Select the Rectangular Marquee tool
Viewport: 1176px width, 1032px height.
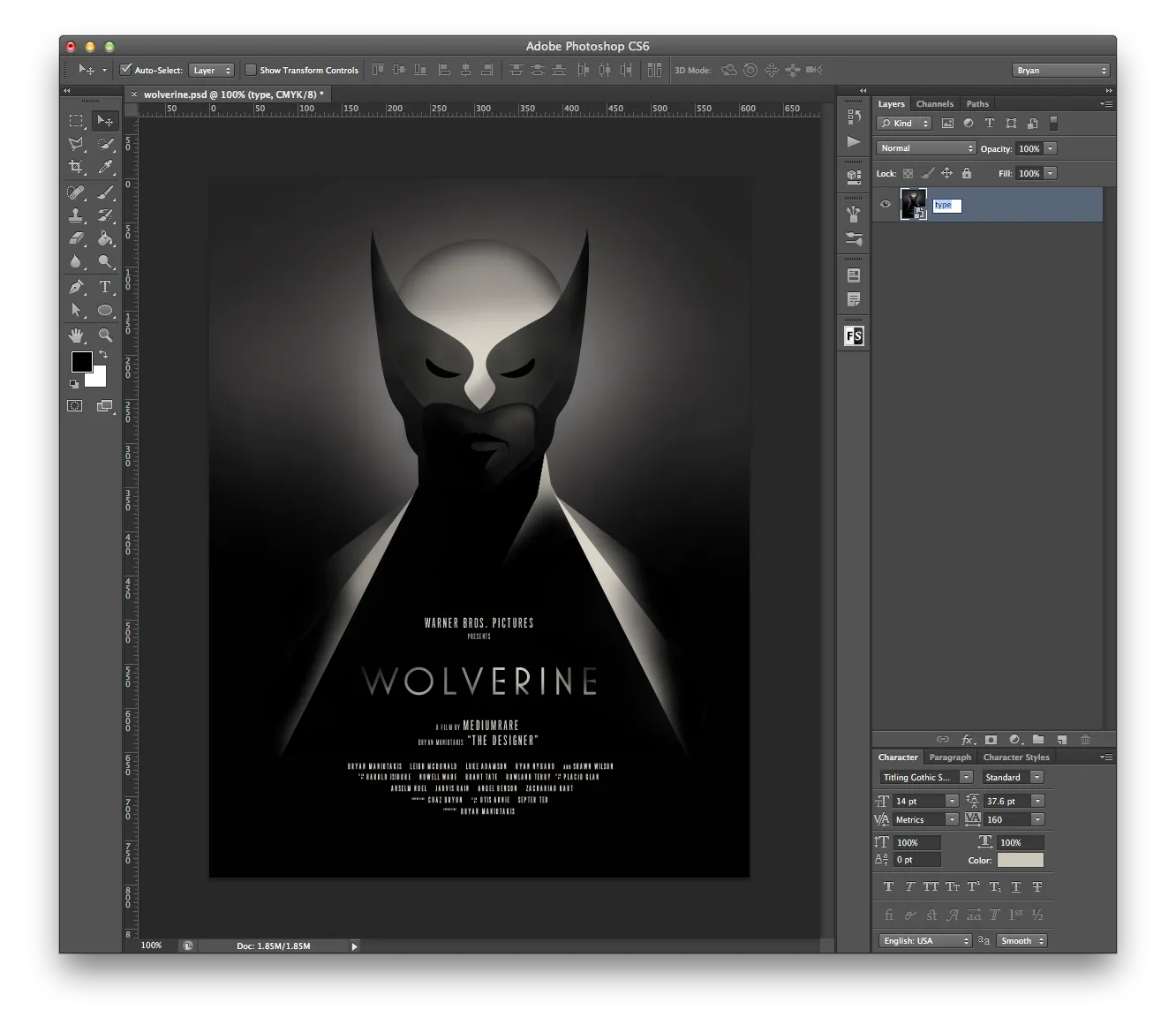click(77, 121)
